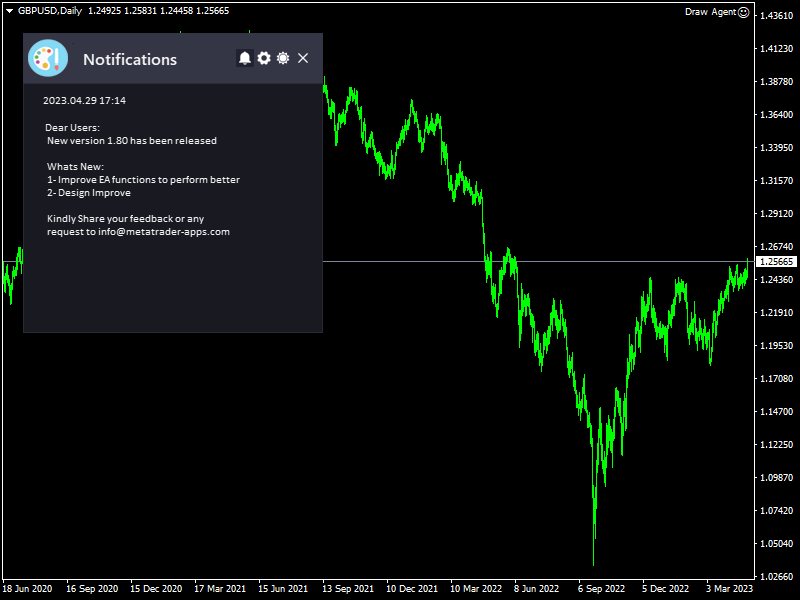This screenshot has height=600, width=800.
Task: Click the "2- Design Improve" notification line
Action: click(89, 193)
